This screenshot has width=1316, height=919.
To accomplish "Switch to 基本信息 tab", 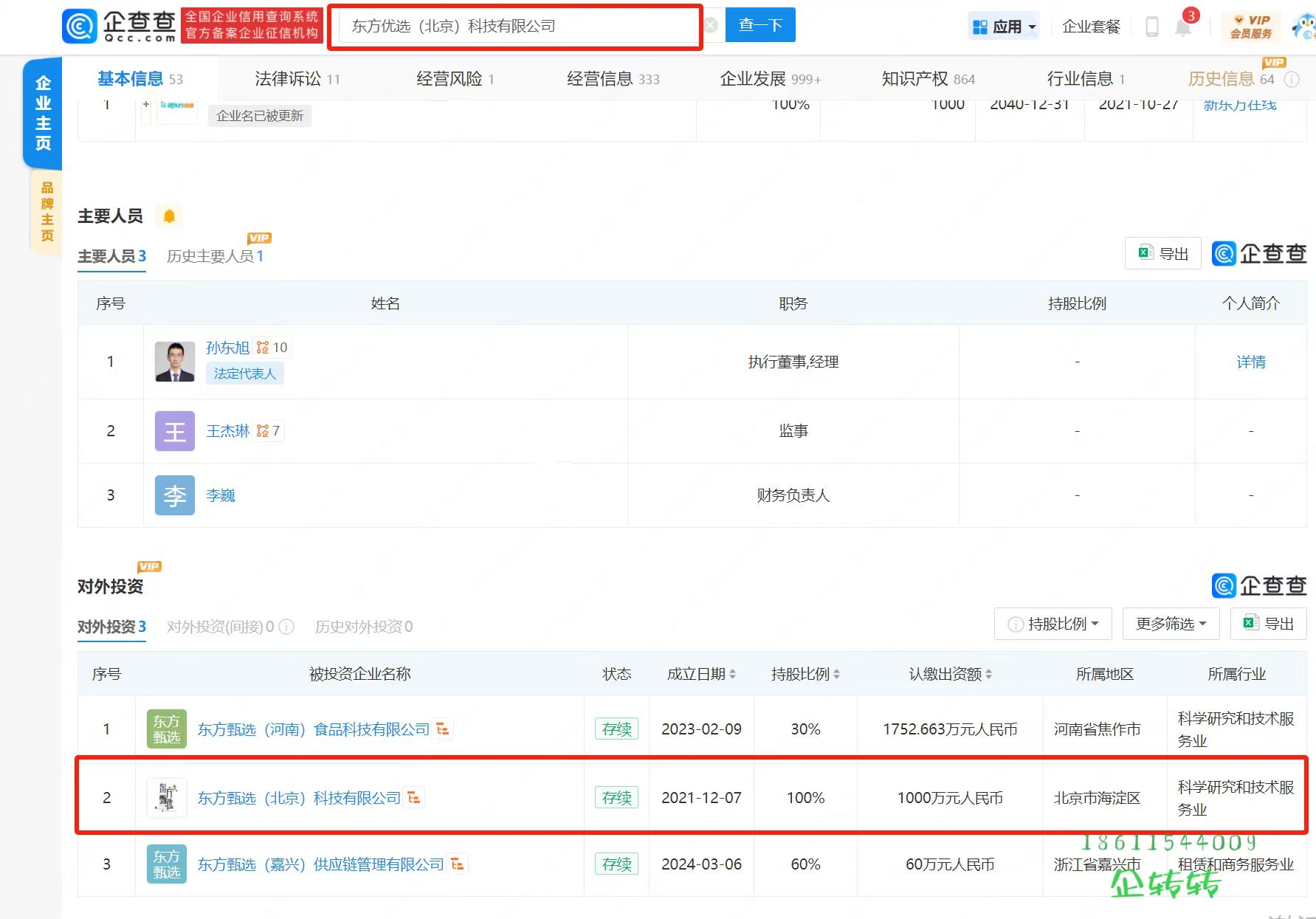I will click(x=139, y=79).
